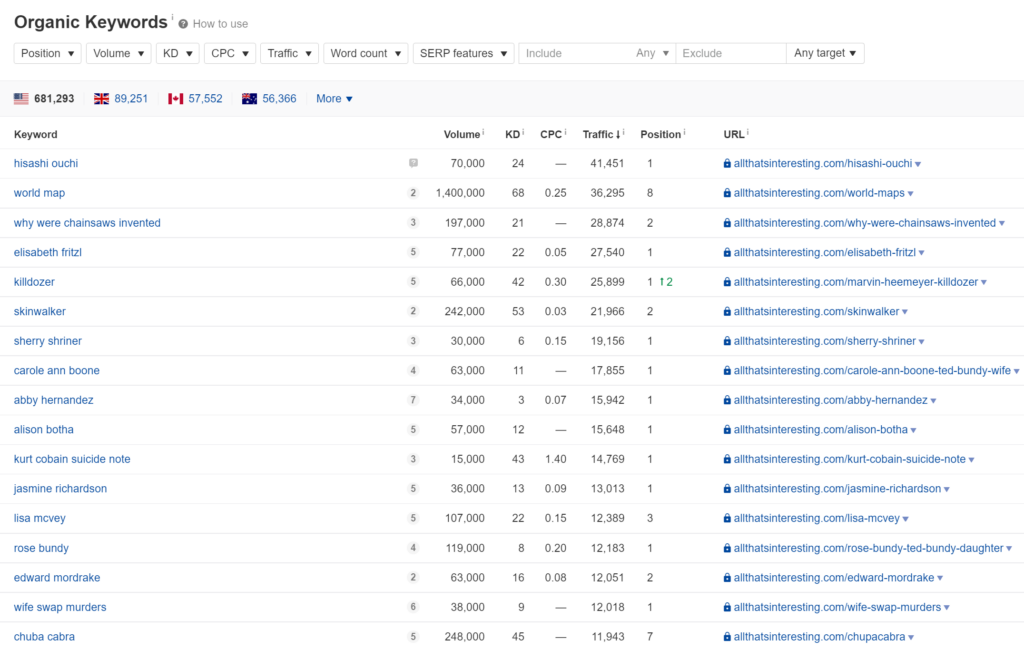Select United States 681,293 keywords tab

click(x=44, y=99)
